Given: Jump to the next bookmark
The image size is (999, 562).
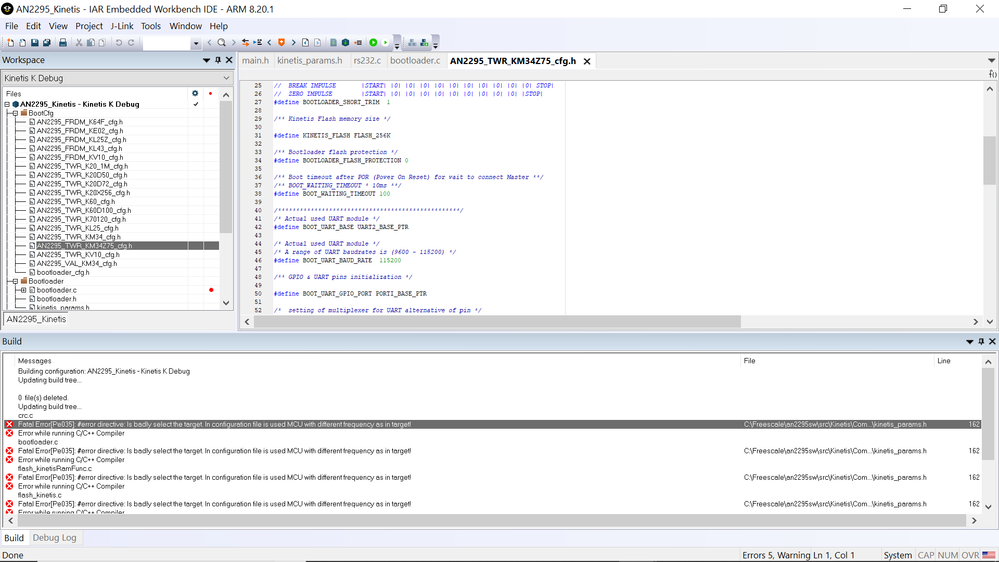Looking at the screenshot, I should 293,43.
